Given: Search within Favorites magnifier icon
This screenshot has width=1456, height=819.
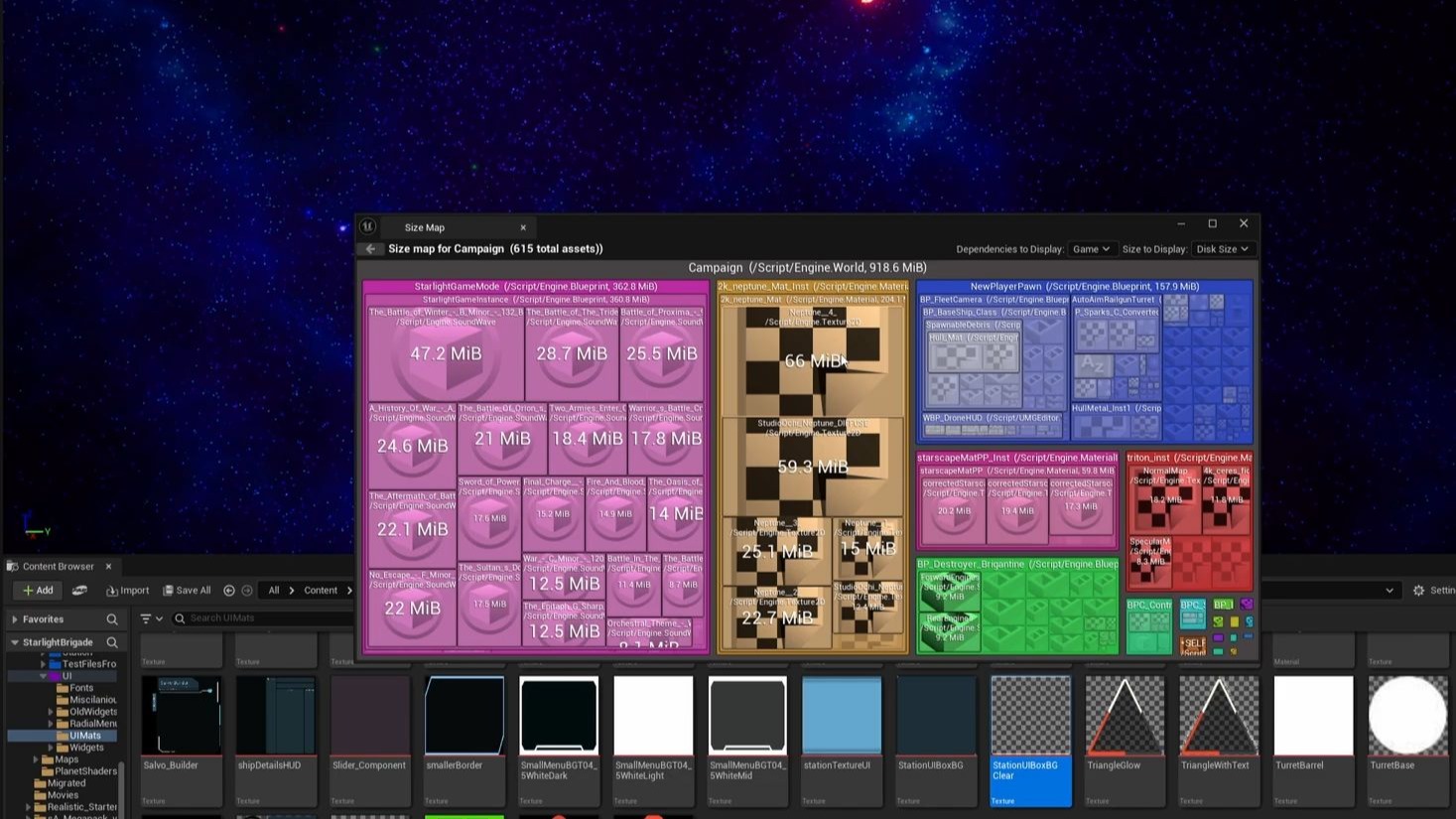Looking at the screenshot, I should click(x=112, y=619).
